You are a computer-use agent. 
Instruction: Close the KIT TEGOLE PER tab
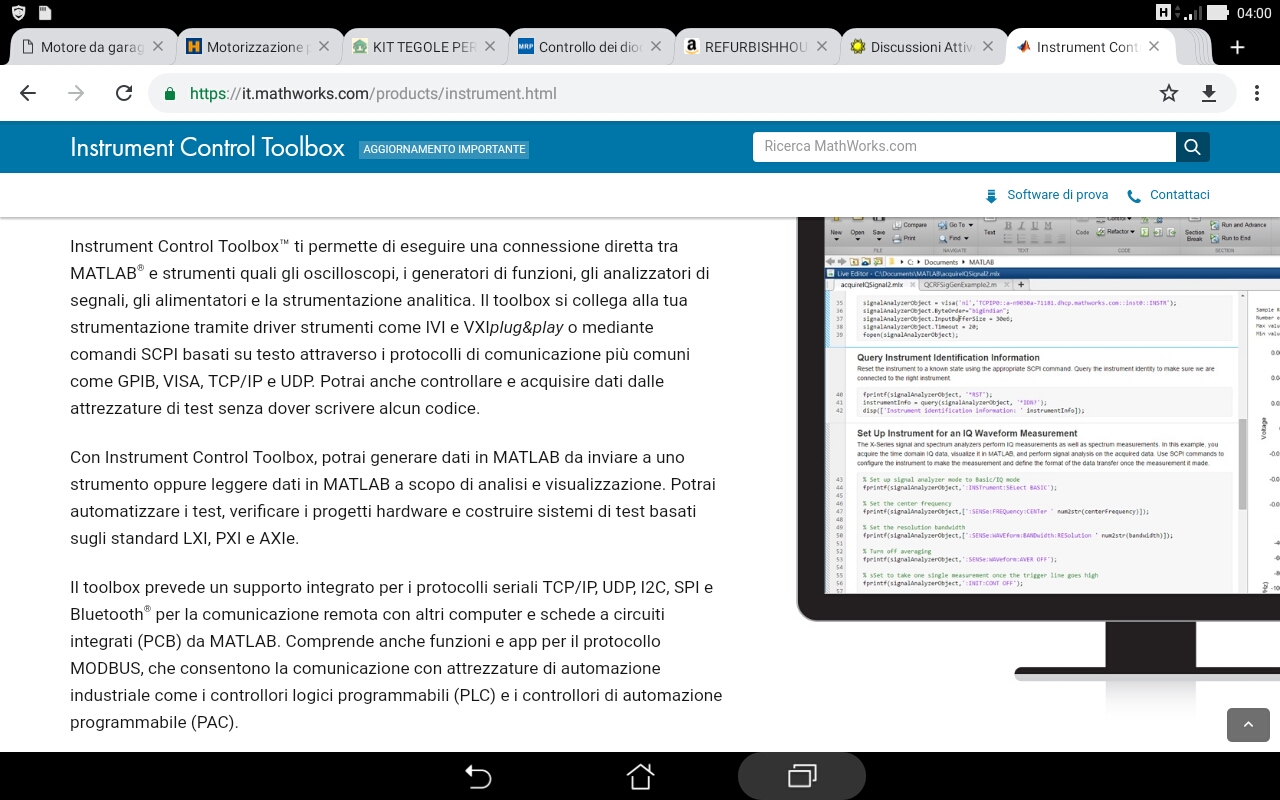(x=489, y=47)
